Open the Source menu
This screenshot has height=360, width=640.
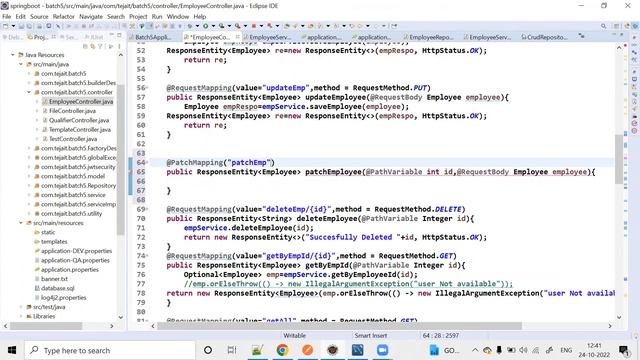(39, 16)
